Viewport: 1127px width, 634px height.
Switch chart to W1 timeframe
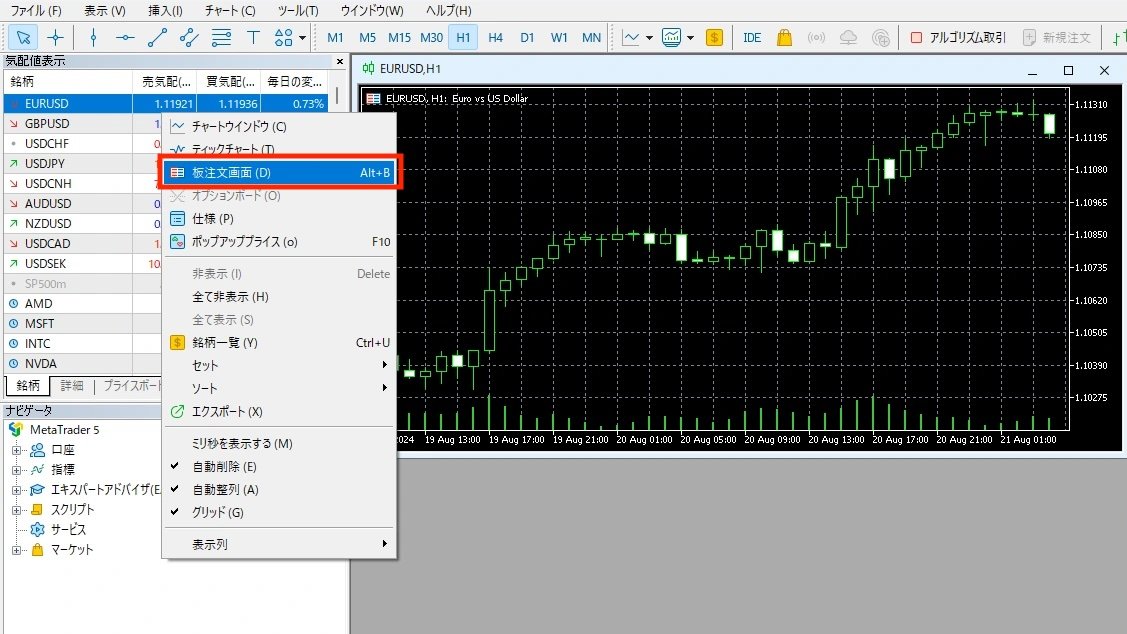tap(559, 37)
